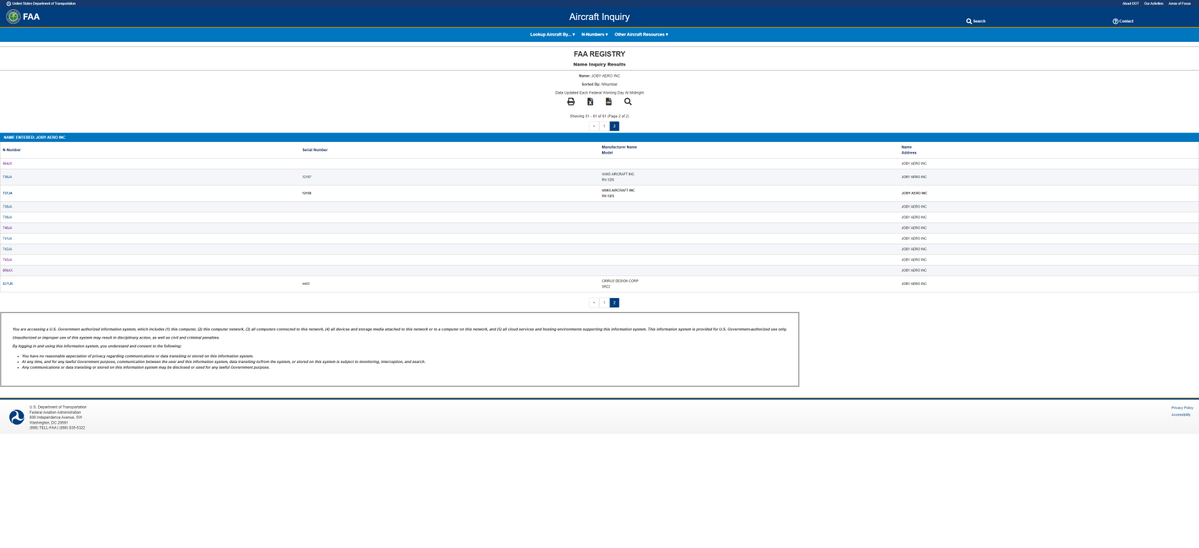The image size is (1199, 548).
Task: Expand the N-Numbers menu
Action: click(594, 34)
